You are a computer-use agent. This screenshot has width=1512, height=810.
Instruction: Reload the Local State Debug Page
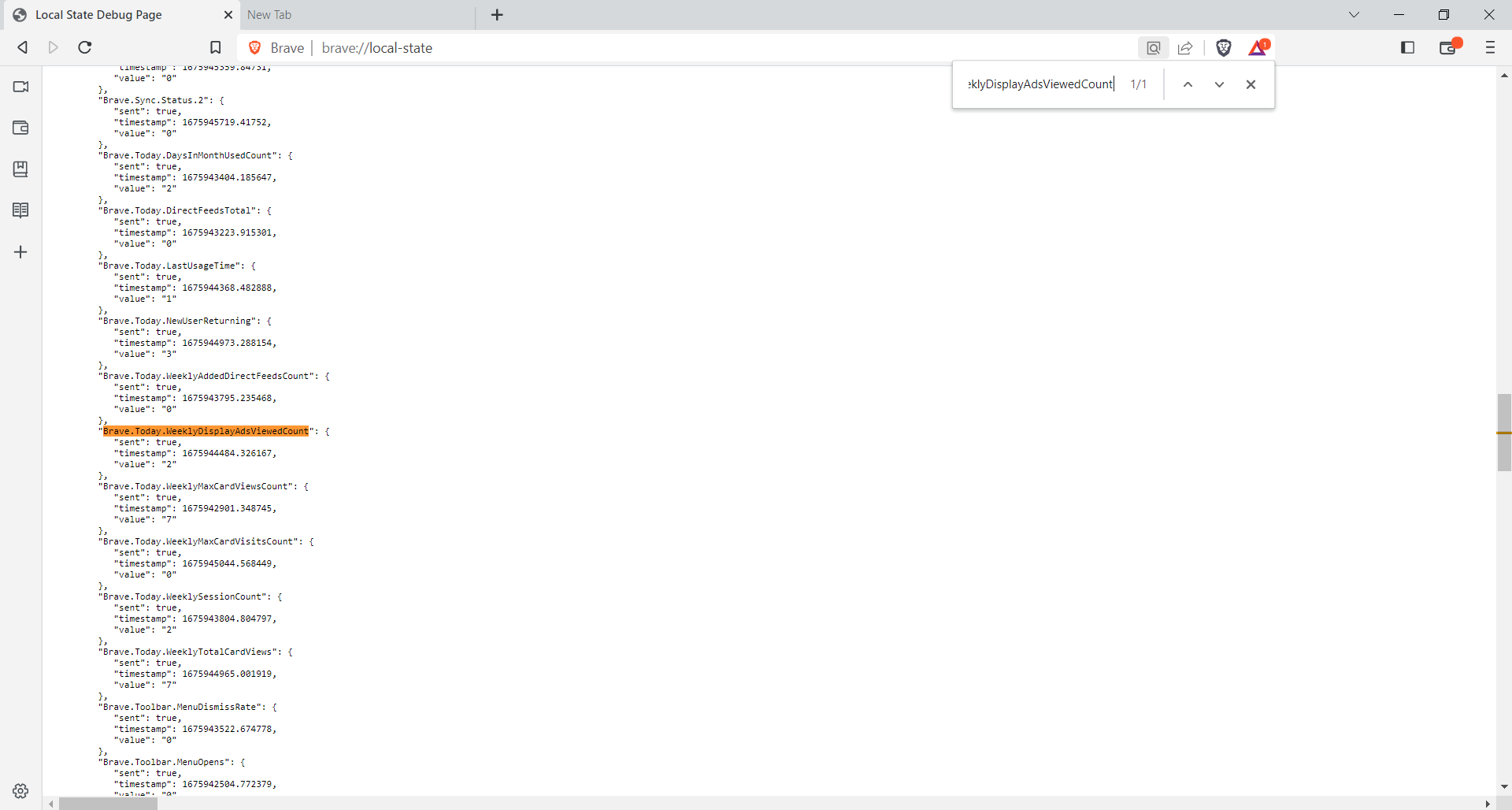pos(84,47)
